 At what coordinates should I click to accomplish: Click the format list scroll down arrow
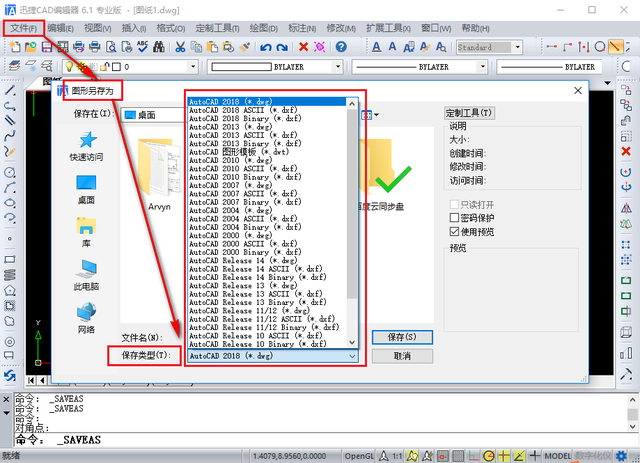(352, 343)
